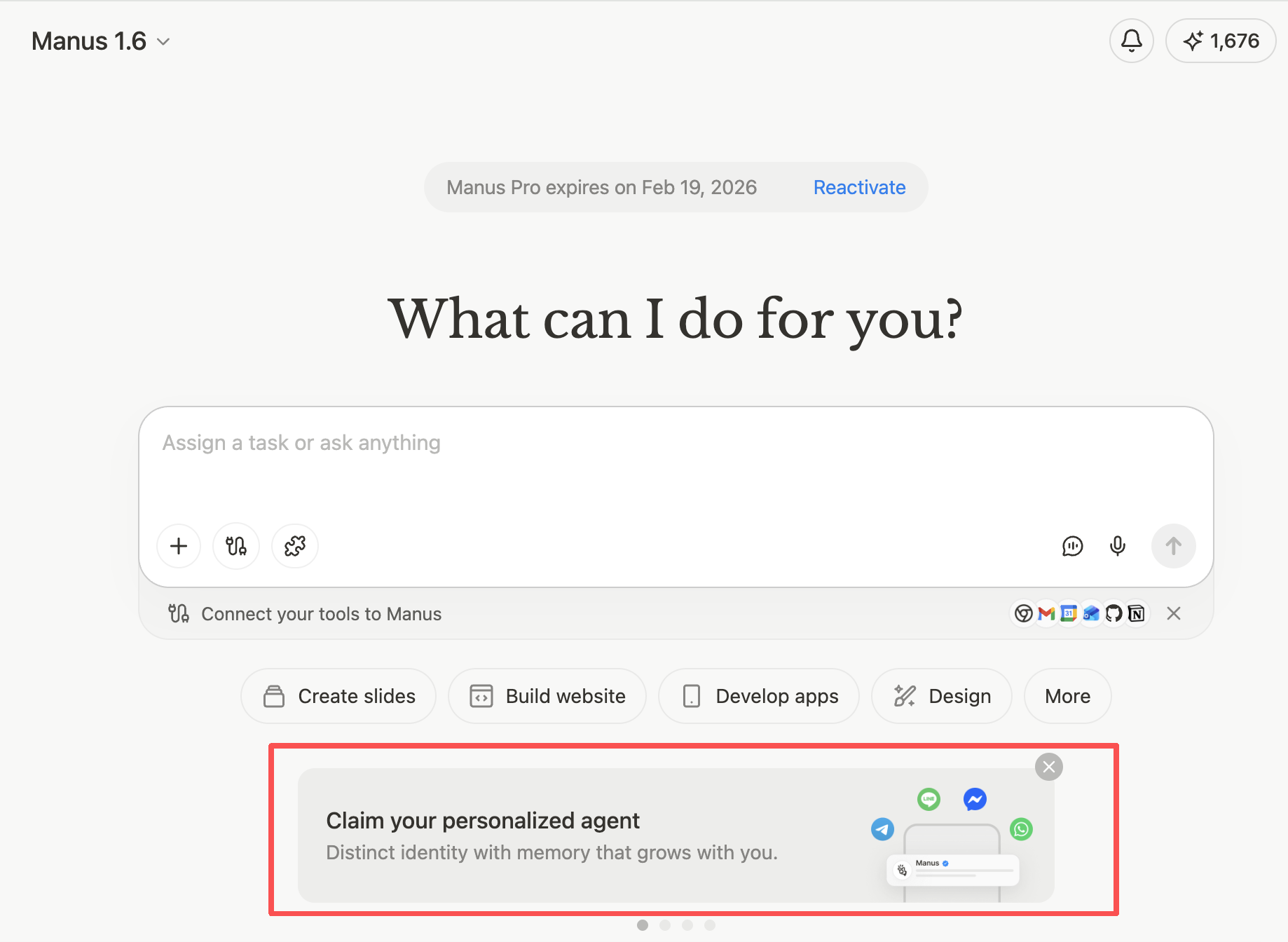Click "Connect your tools to Manus"
This screenshot has width=1288, height=942.
pyautogui.click(x=322, y=614)
